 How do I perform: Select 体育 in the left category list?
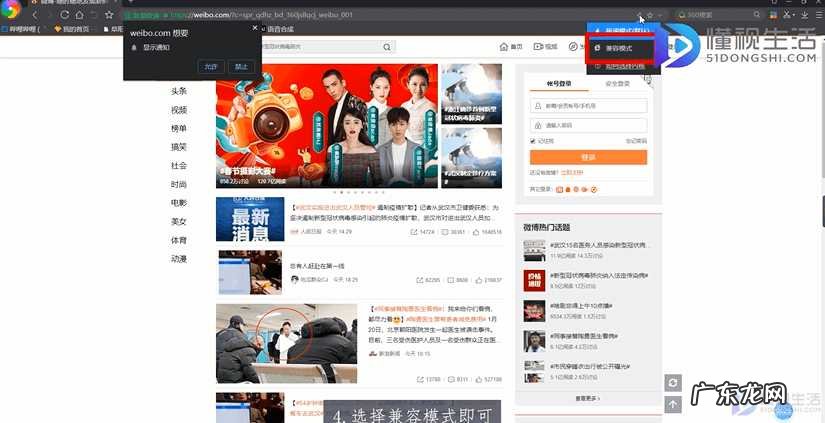(x=179, y=240)
